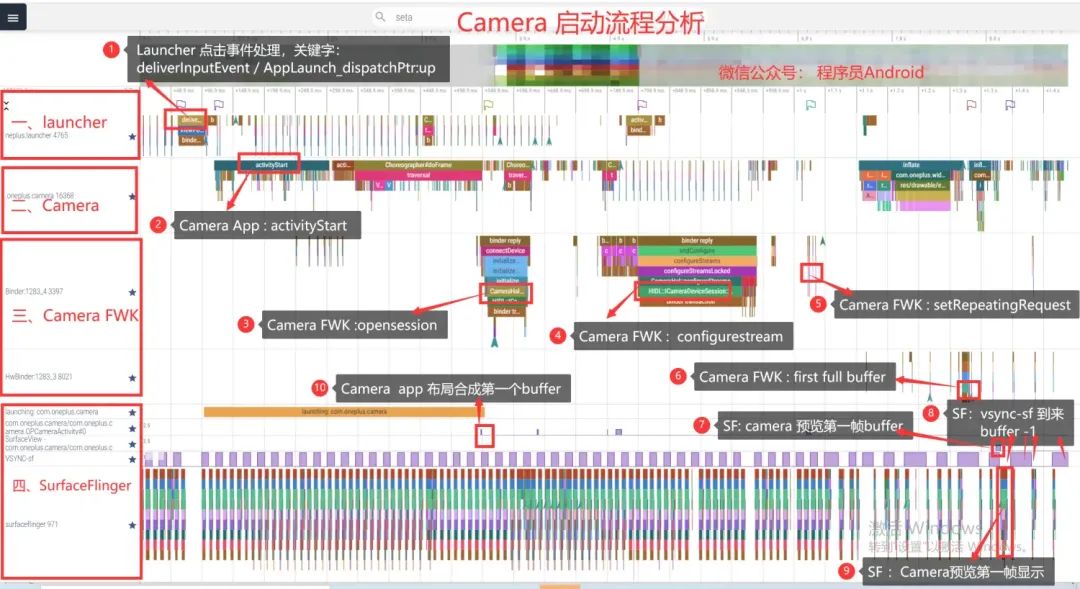Pin the SurfaceView track star
This screenshot has height=589, width=1080.
[x=132, y=444]
